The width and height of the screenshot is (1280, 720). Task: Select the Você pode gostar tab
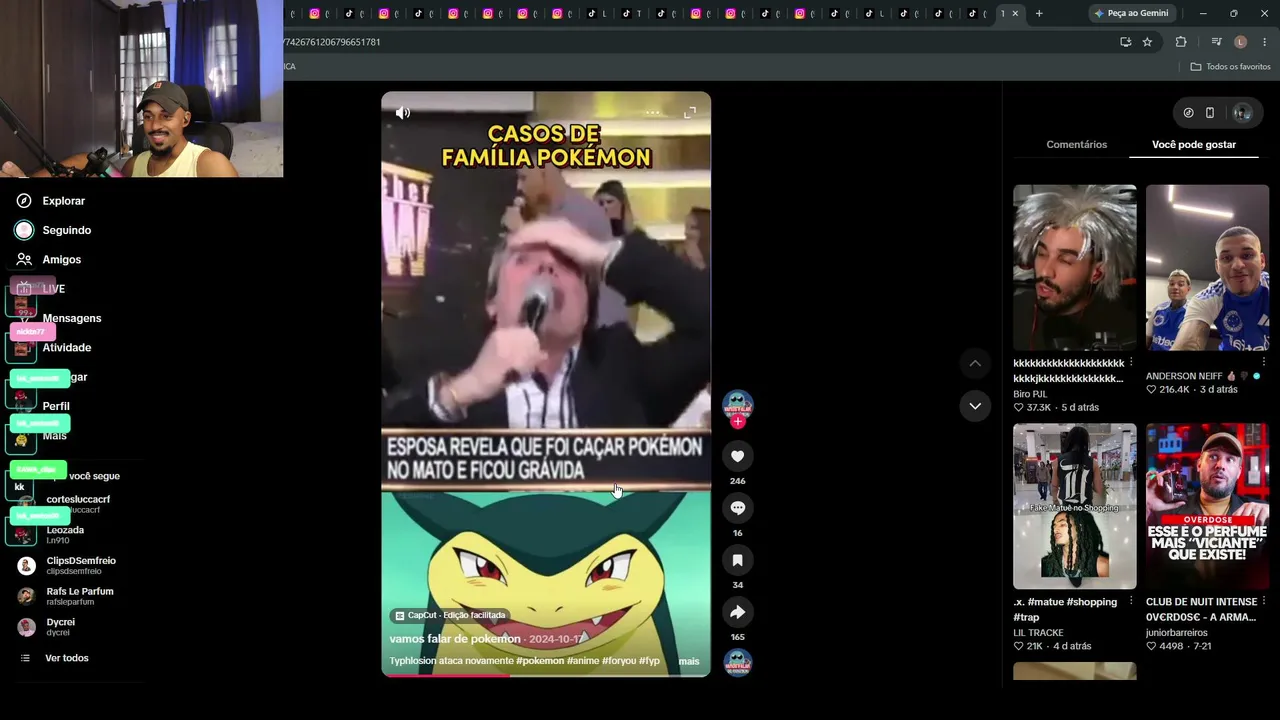coord(1194,145)
